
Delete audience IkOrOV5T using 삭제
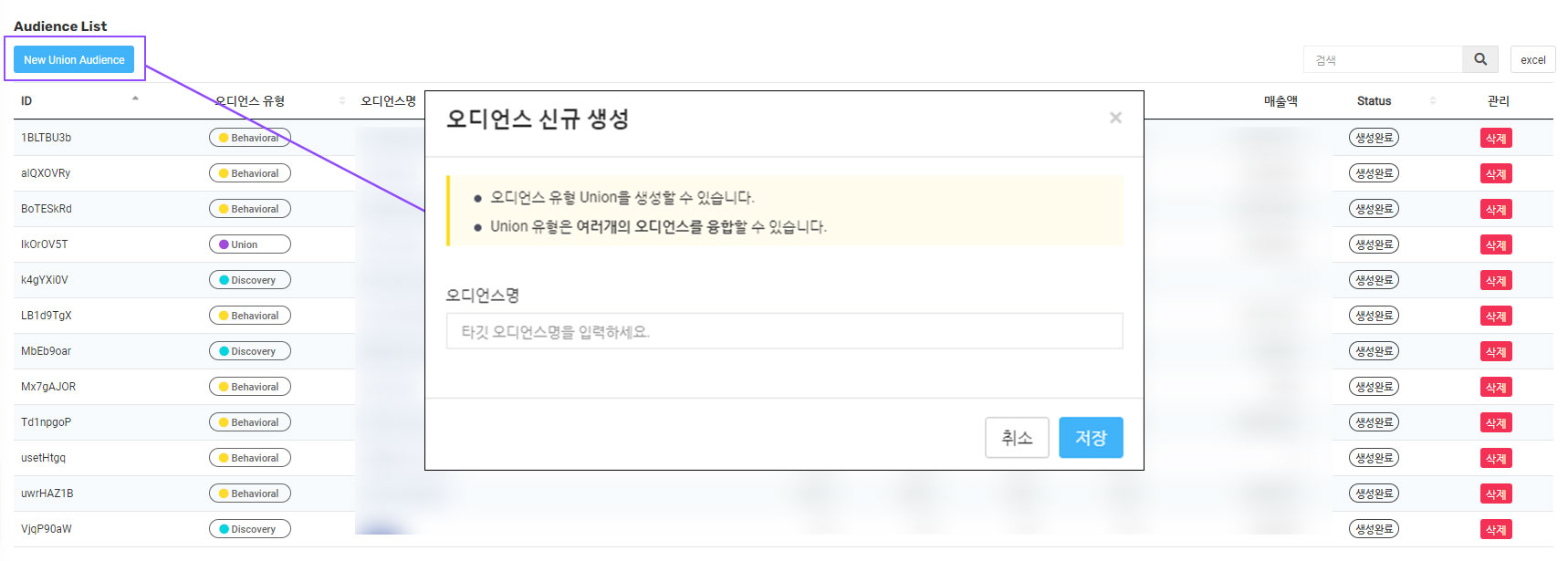pyautogui.click(x=1496, y=245)
